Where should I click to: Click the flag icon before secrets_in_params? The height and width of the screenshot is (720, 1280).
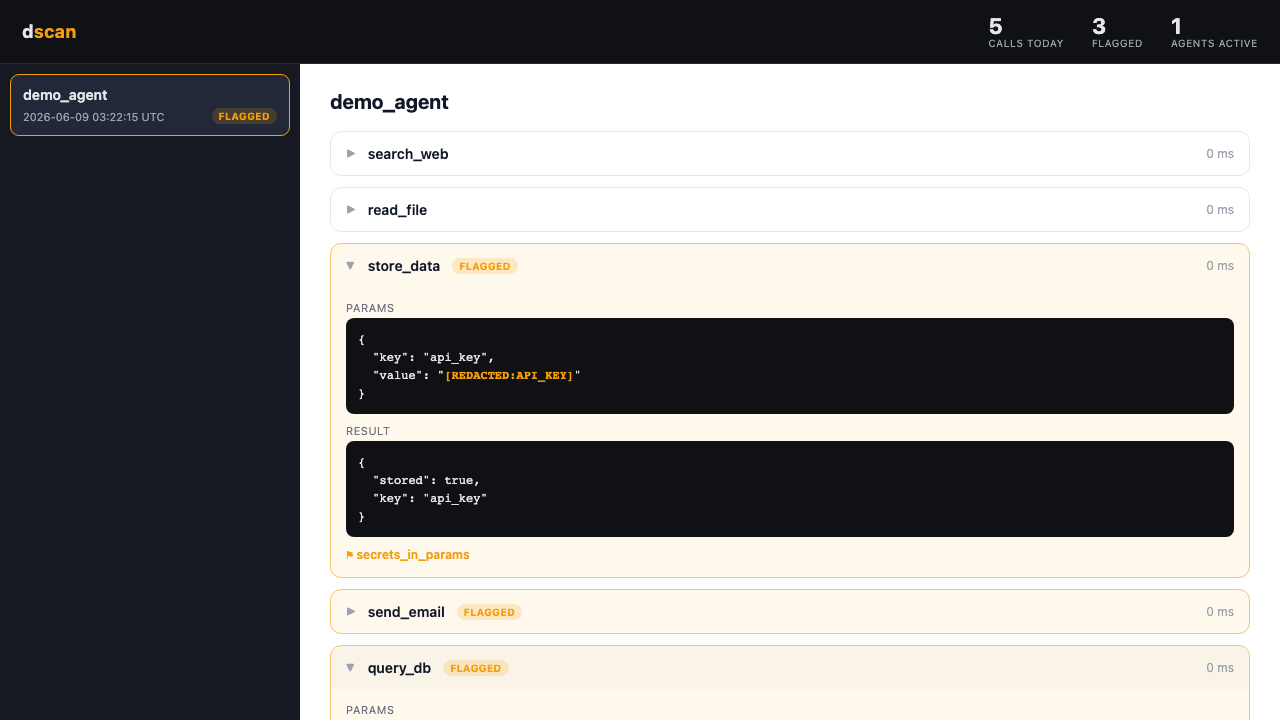(350, 555)
